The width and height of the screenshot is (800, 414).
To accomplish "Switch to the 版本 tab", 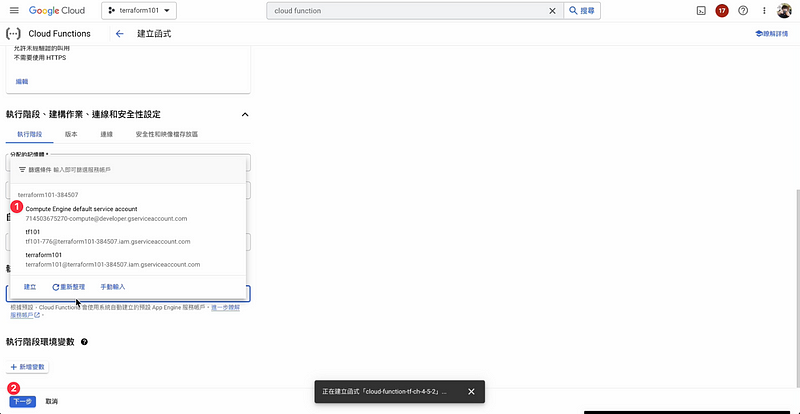I will [71, 134].
